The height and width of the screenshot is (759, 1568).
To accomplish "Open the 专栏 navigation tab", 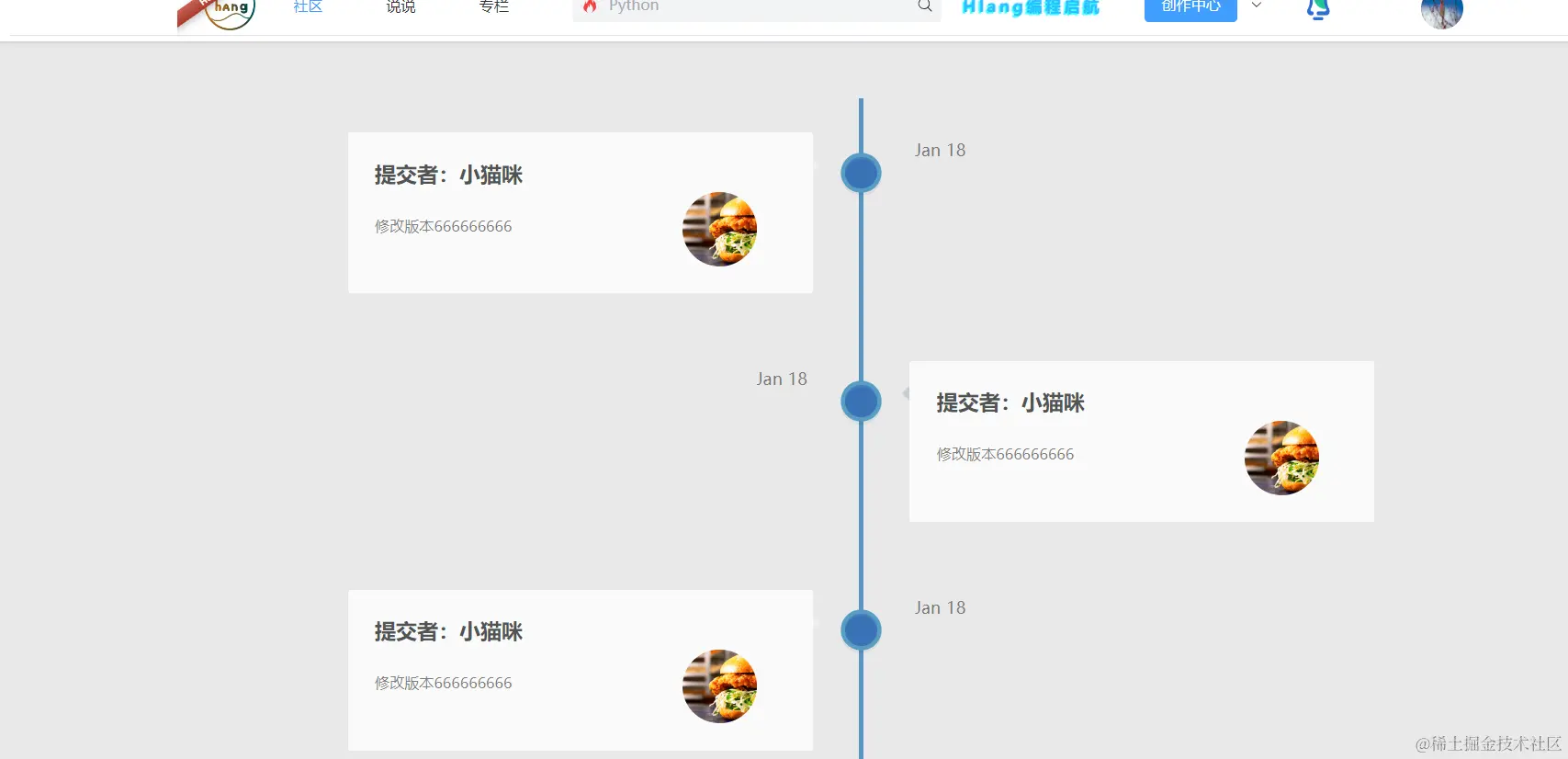I will 494,6.
